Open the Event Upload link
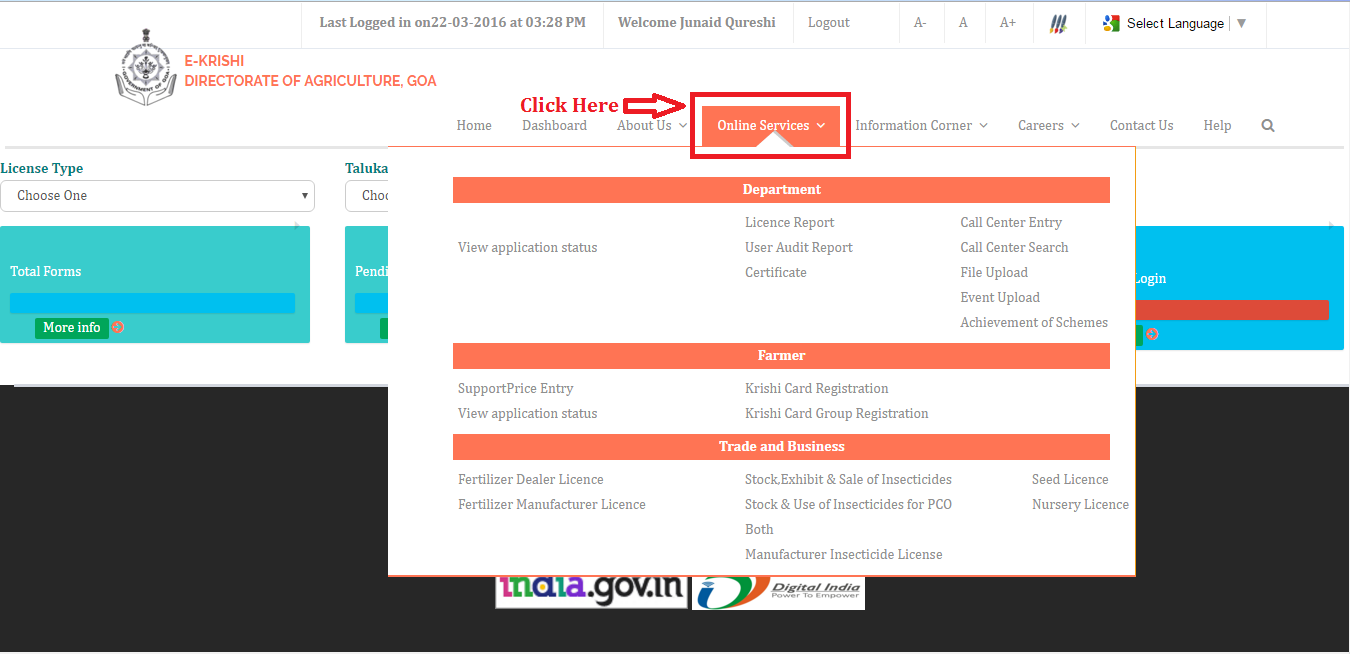Image resolution: width=1350 pixels, height=654 pixels. [x=1000, y=297]
